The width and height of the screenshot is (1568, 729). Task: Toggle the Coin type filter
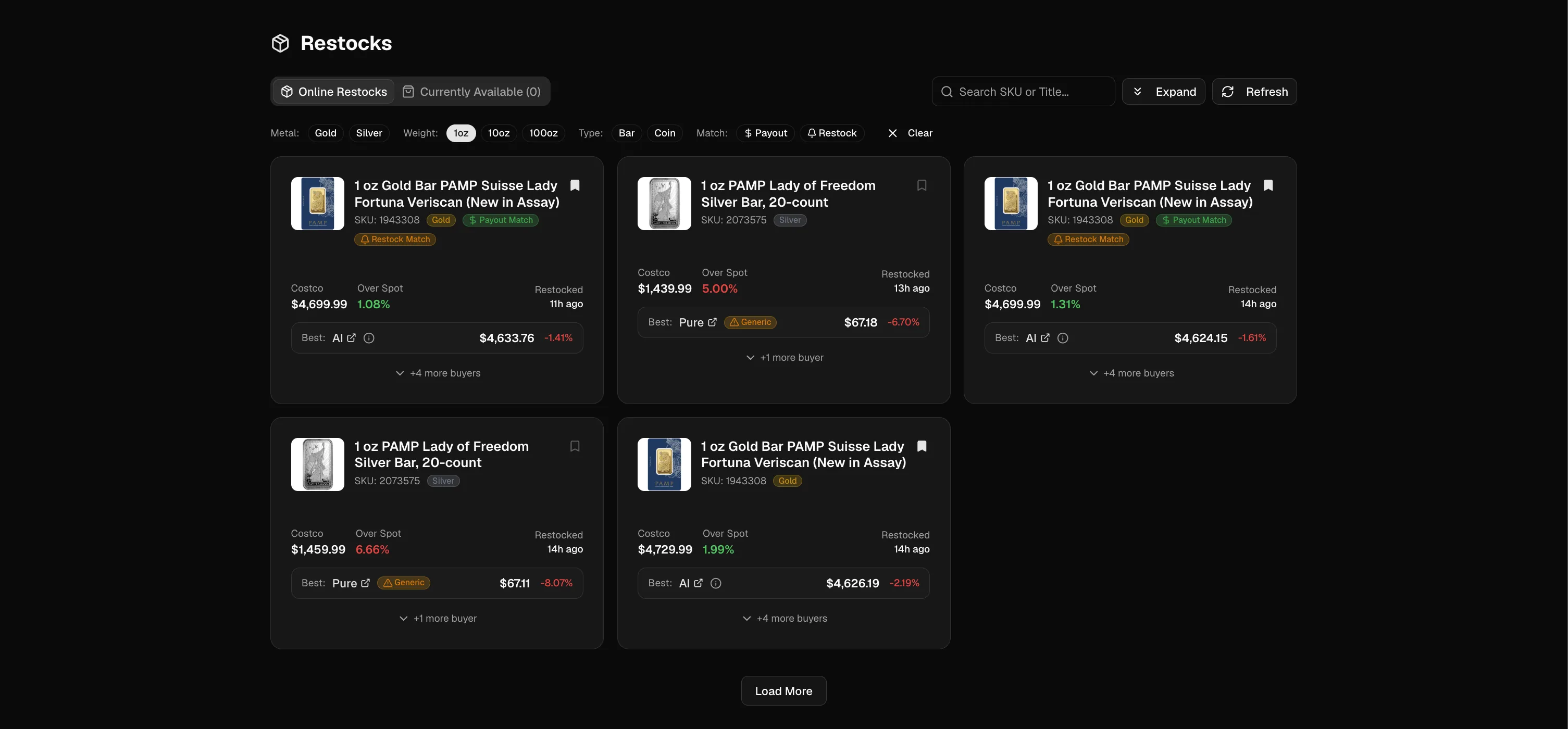665,133
